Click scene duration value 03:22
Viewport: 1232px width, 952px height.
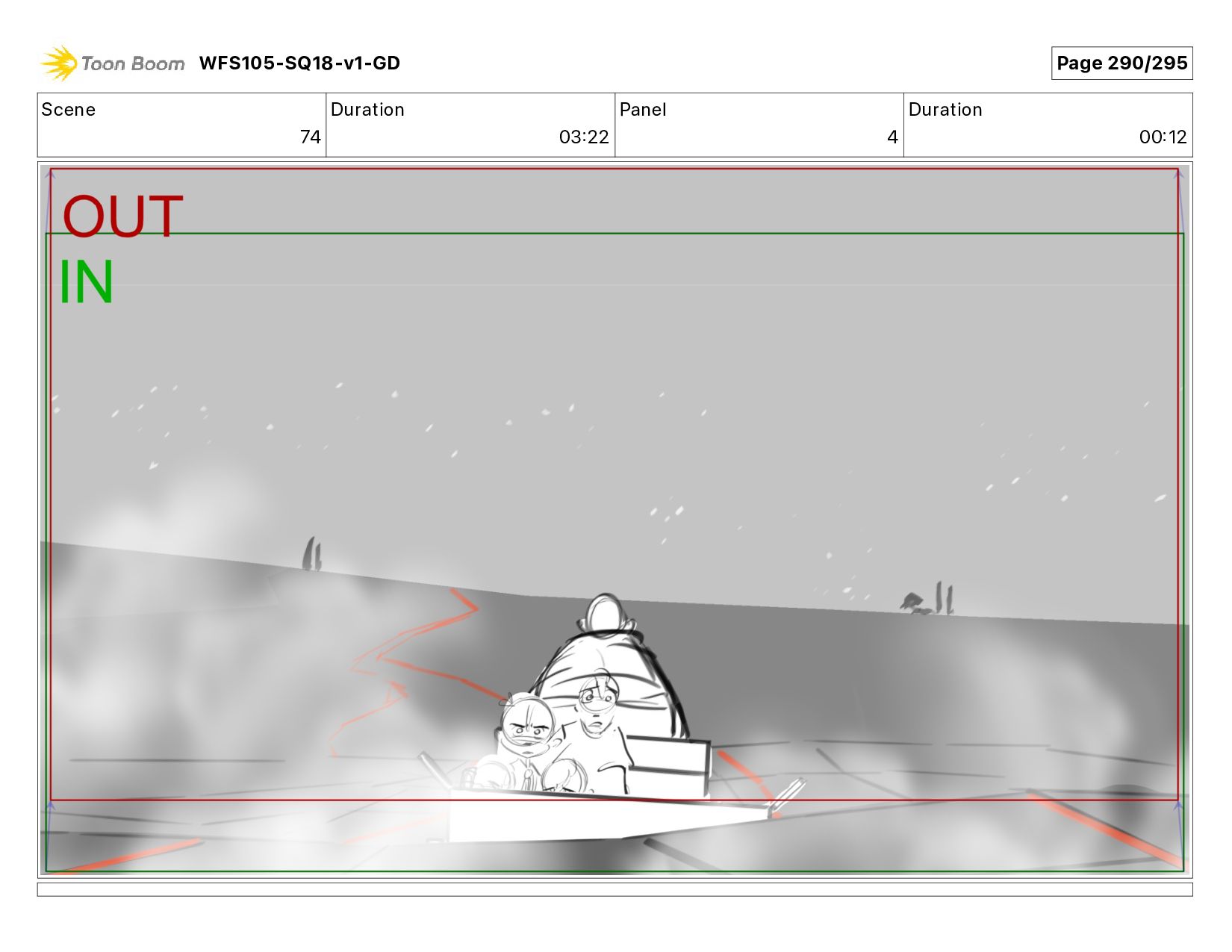coord(584,137)
